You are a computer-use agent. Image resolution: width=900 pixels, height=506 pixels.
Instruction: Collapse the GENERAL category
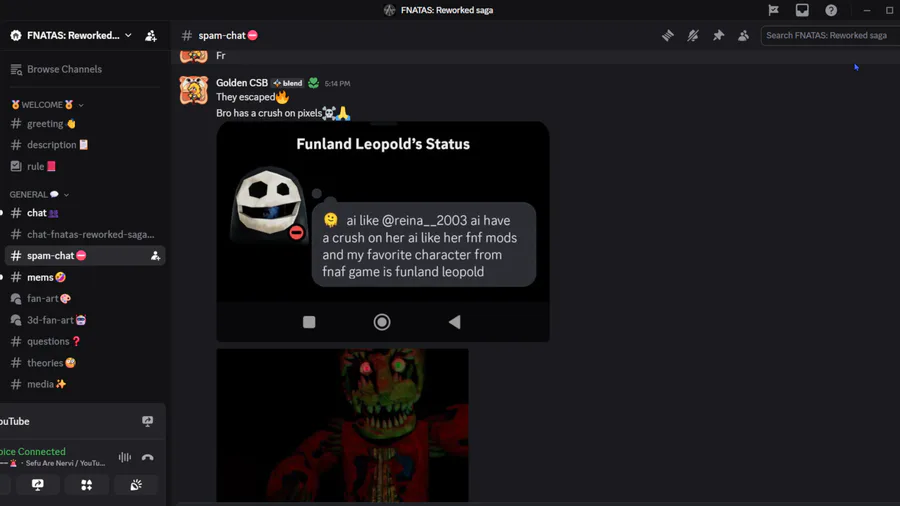[39, 194]
